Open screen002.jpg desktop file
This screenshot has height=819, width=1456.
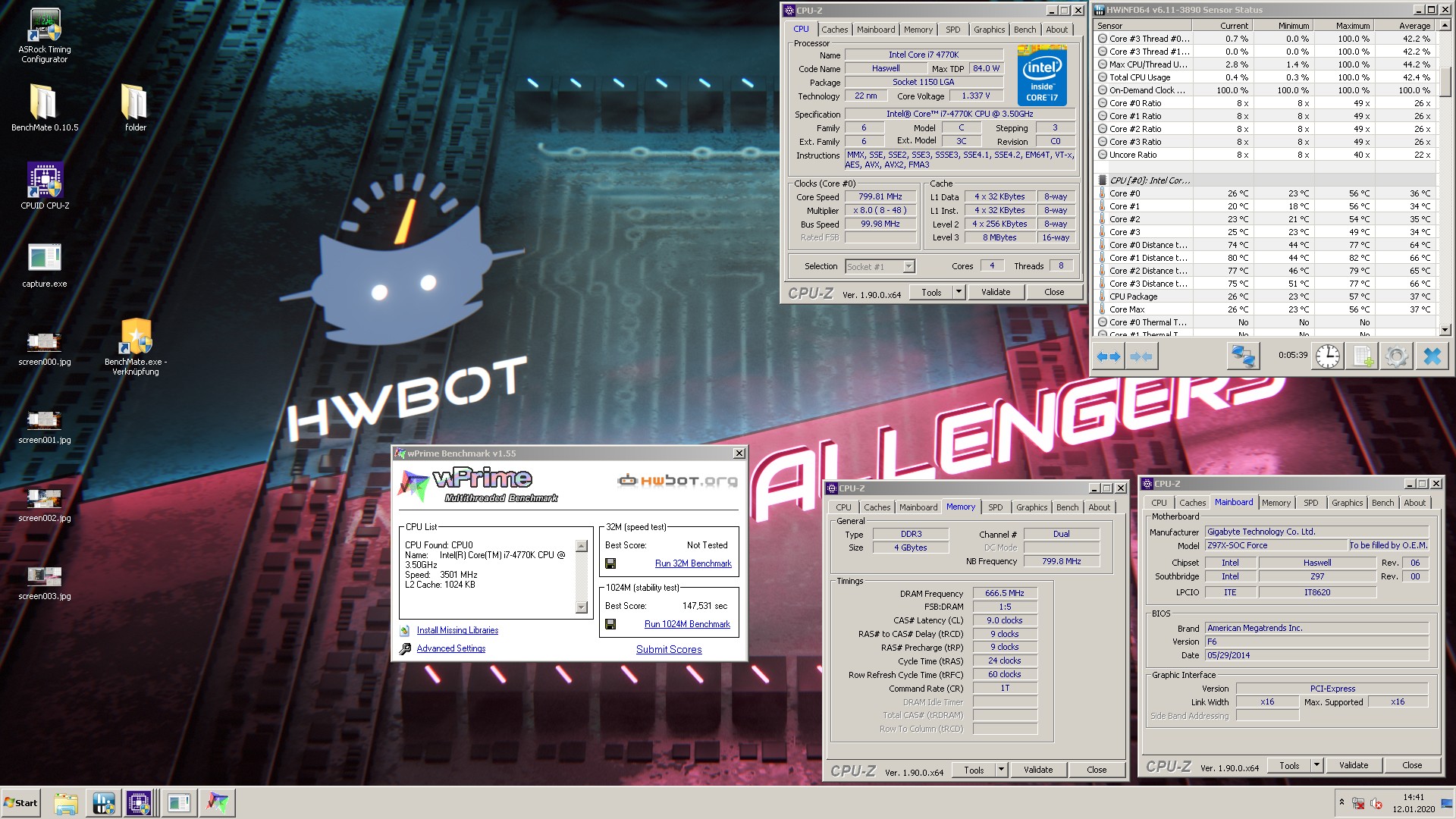(x=44, y=506)
